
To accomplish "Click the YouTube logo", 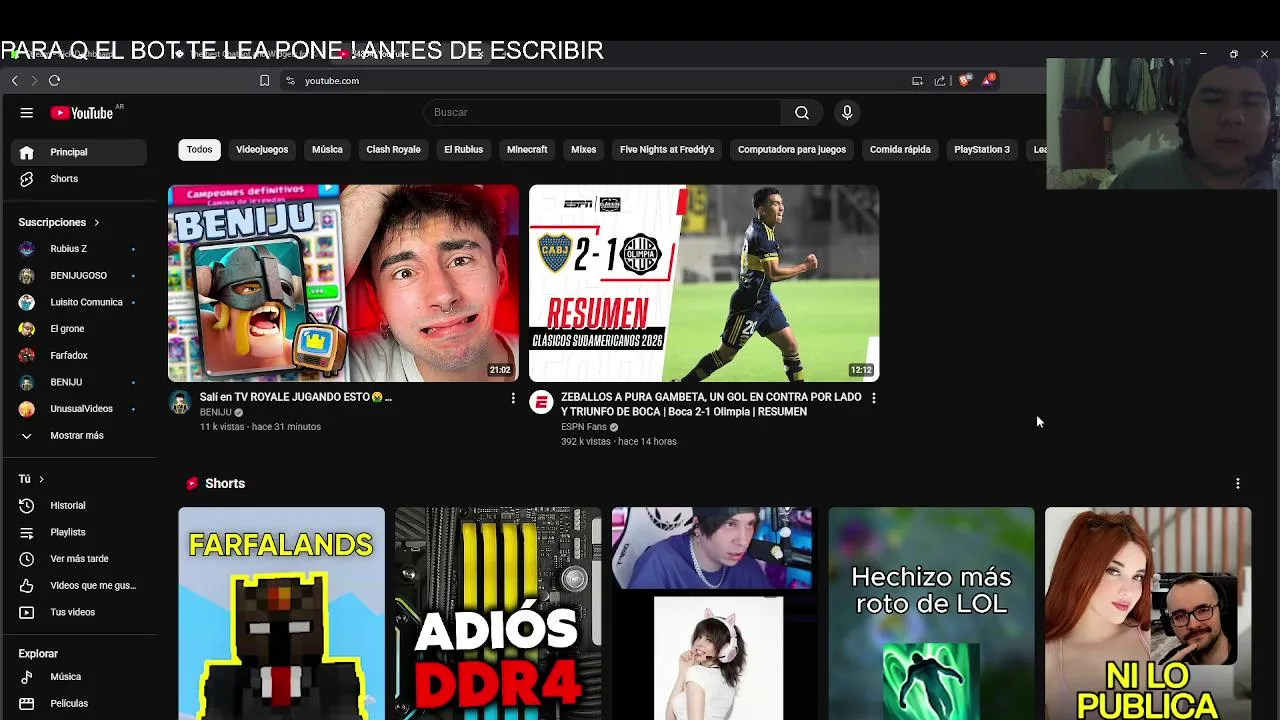I will pyautogui.click(x=82, y=113).
